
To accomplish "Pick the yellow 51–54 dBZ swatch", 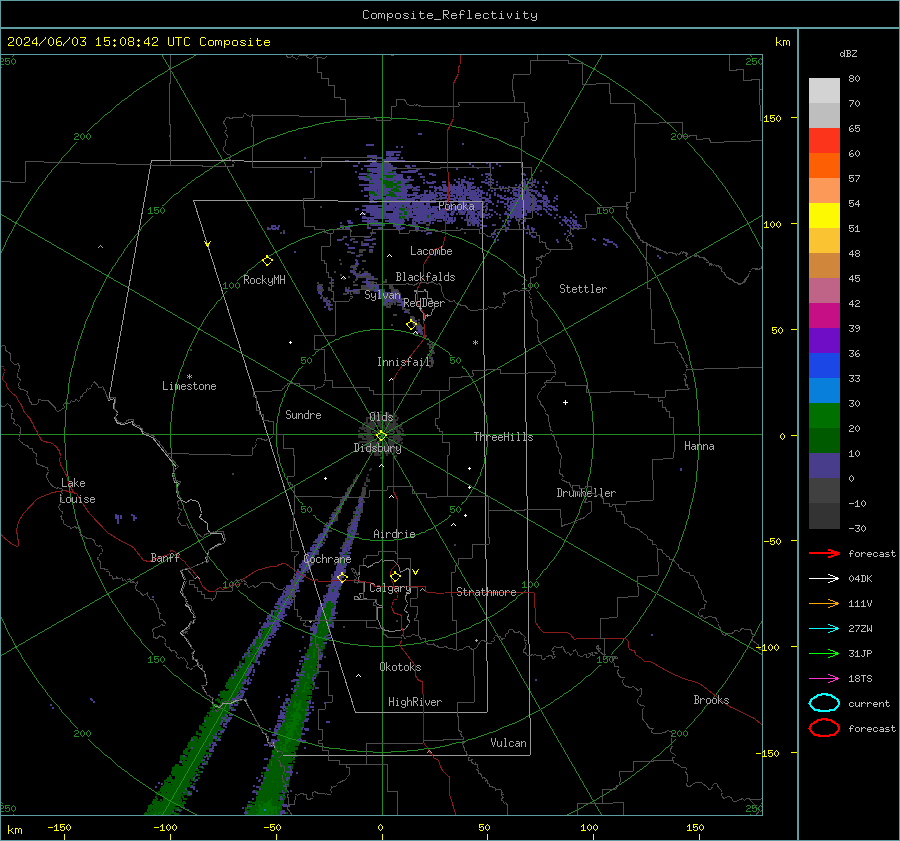I will [x=824, y=216].
